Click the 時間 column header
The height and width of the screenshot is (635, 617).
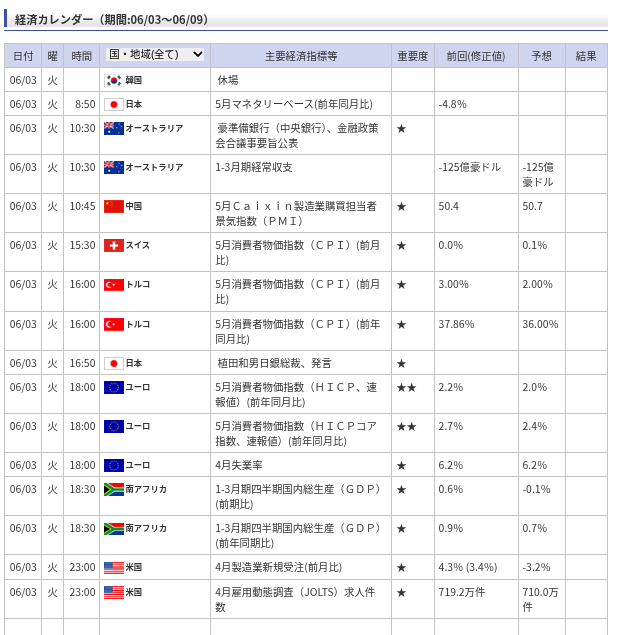(x=81, y=56)
